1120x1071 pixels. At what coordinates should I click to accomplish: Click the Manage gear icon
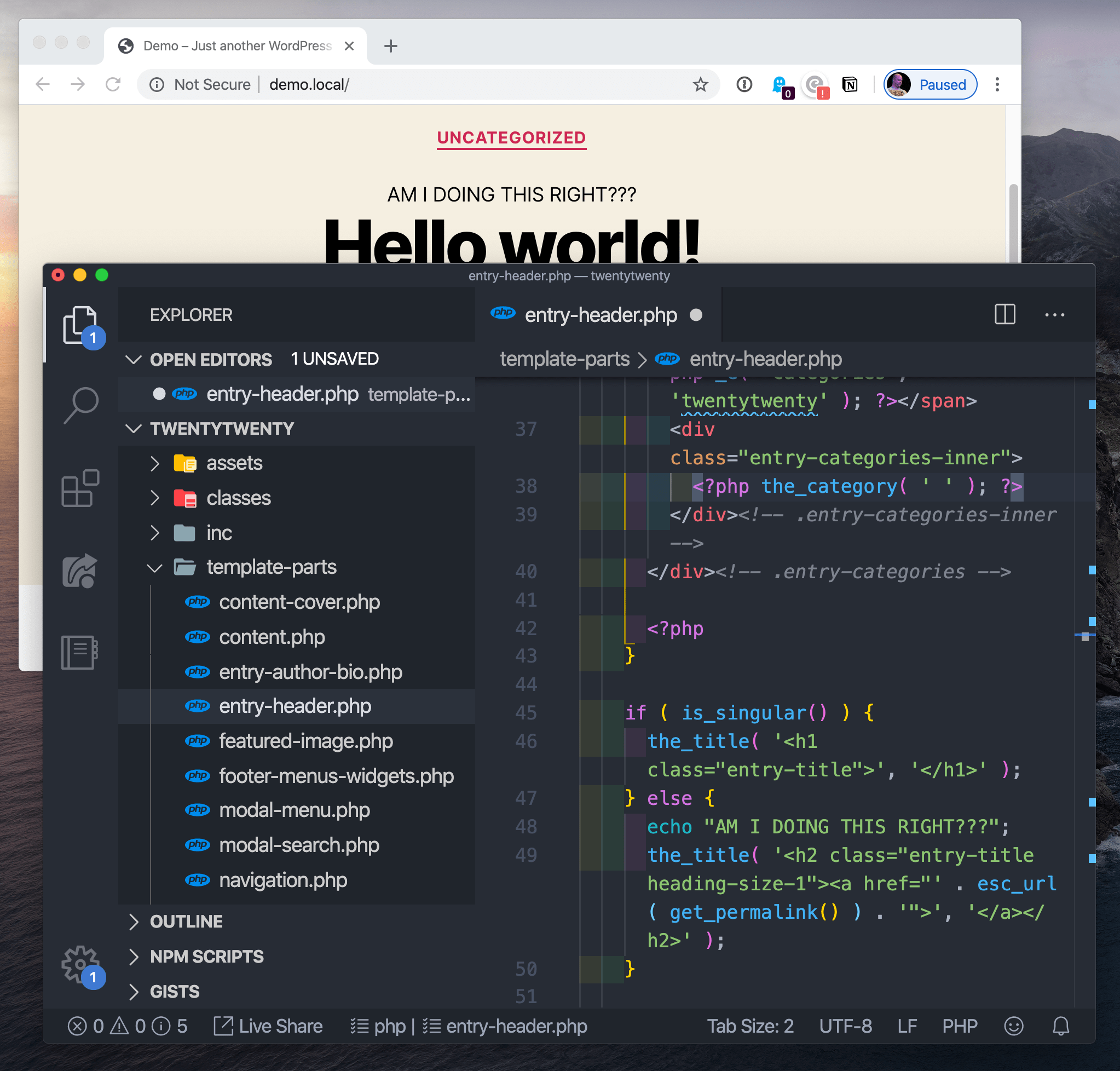(x=79, y=964)
